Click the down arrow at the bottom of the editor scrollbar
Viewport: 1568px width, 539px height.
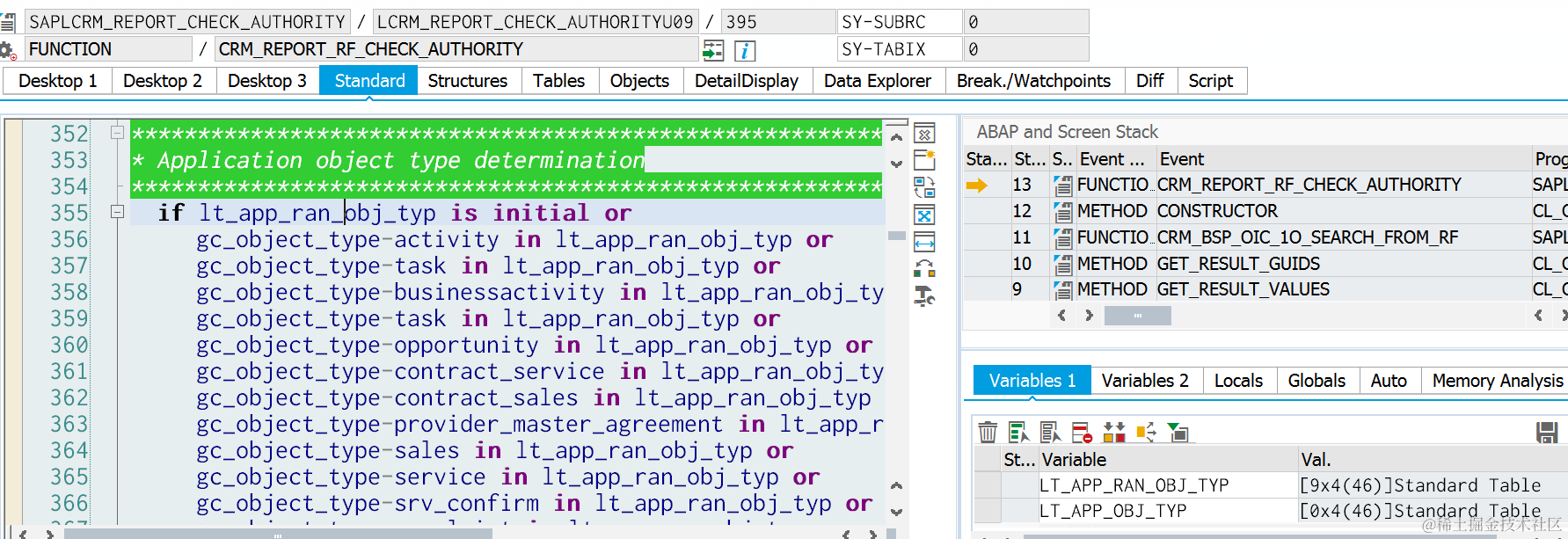coord(896,512)
